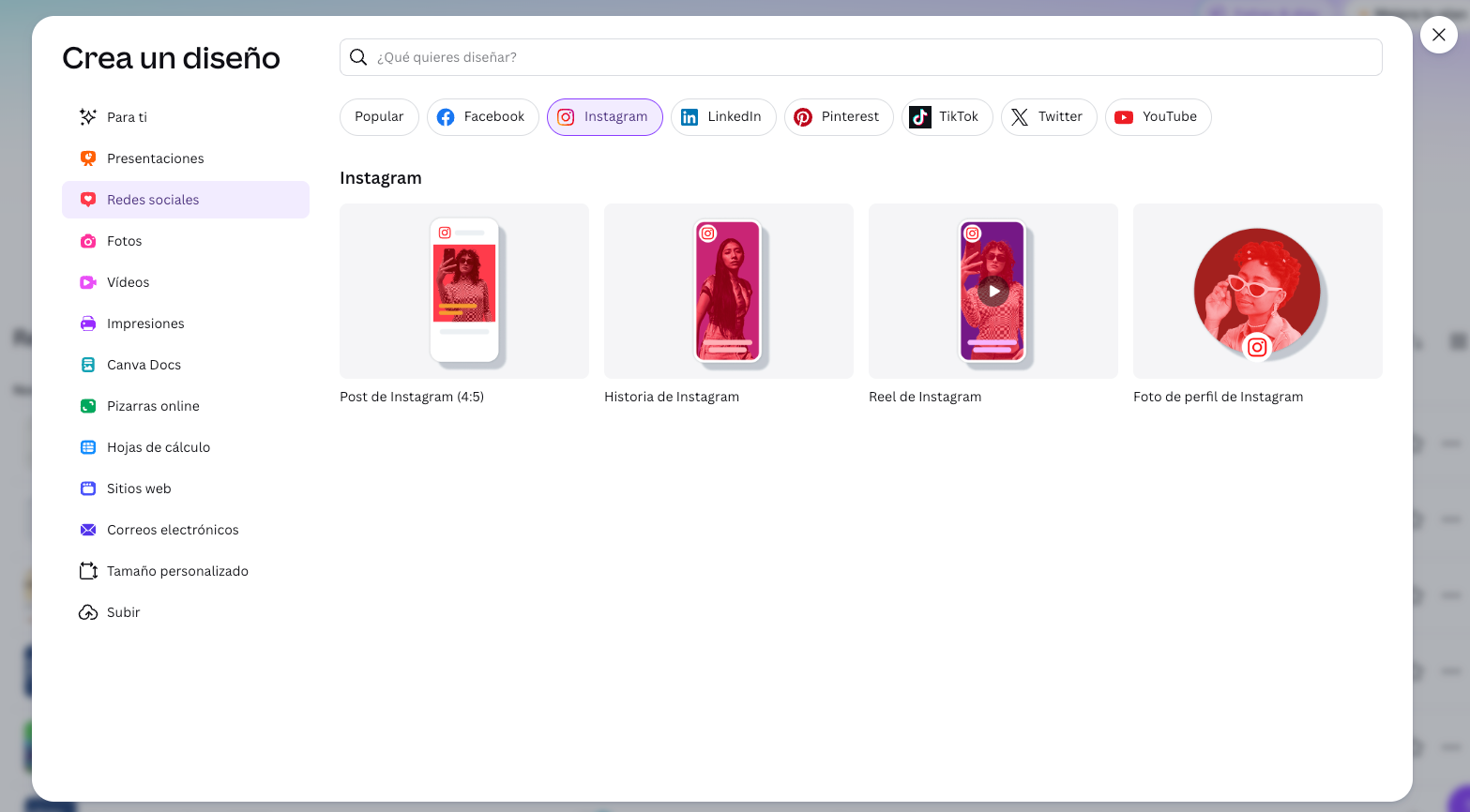Click Subir label in sidebar
The height and width of the screenshot is (812, 1470).
(124, 612)
